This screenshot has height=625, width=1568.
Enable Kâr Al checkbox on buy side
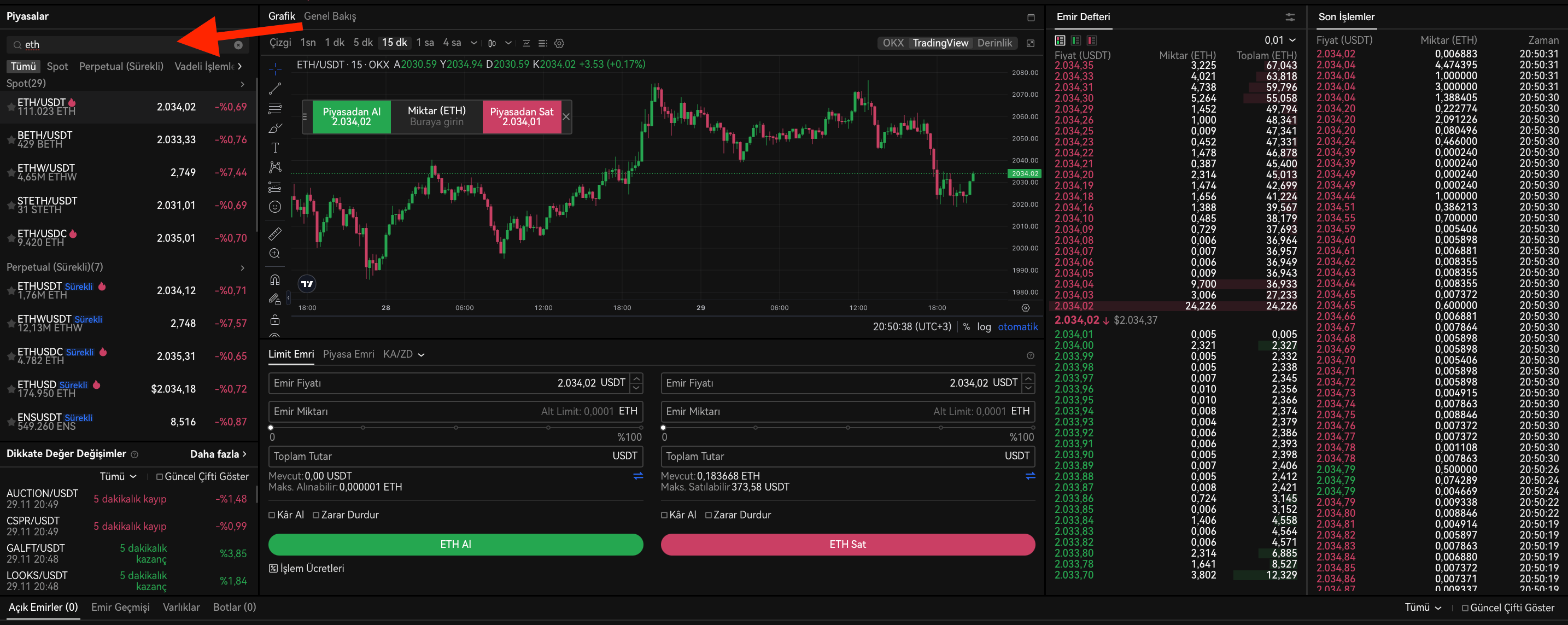[x=272, y=515]
